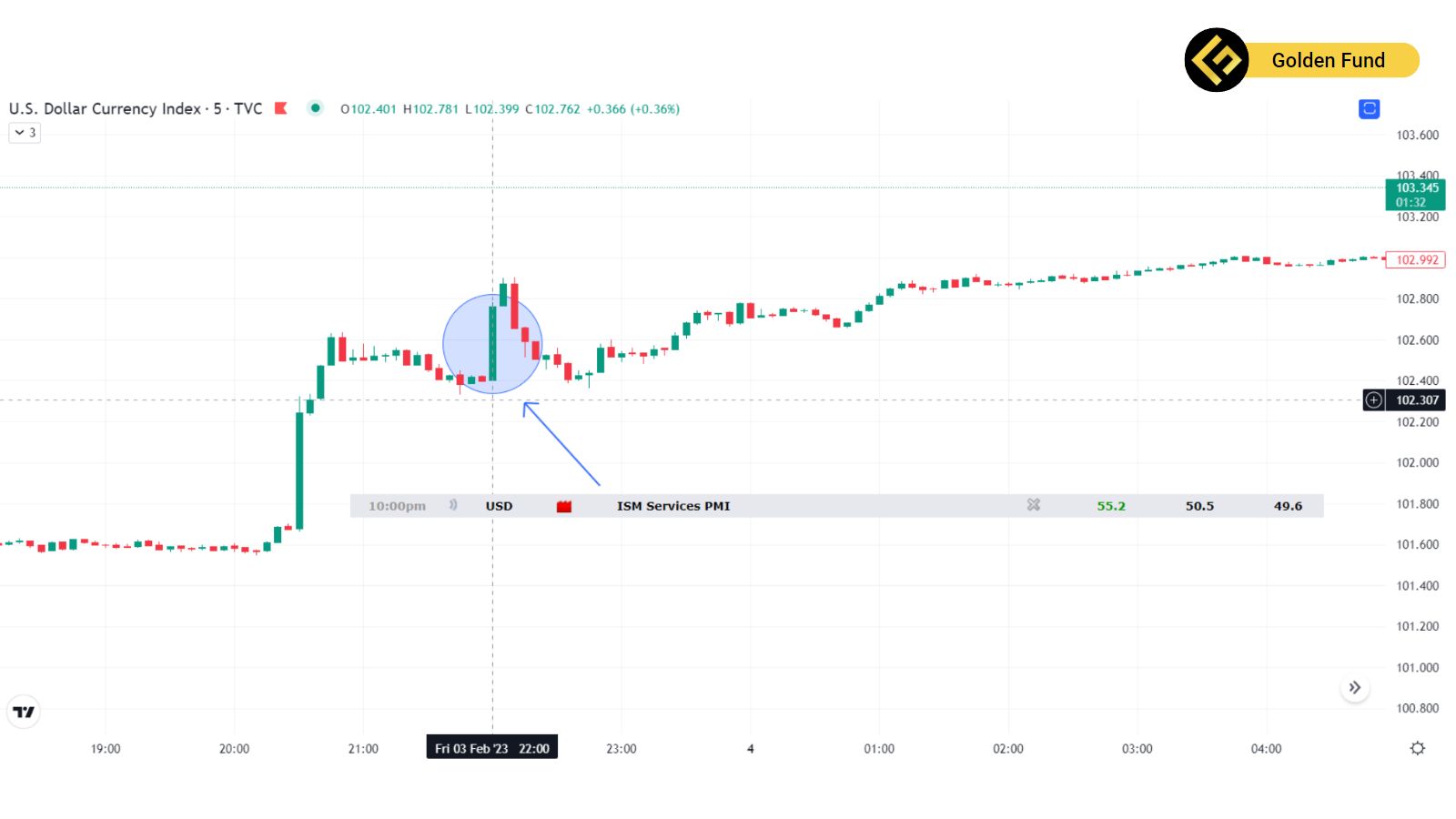Viewport: 1456px width, 819px height.
Task: Click the 102.800 price axis label
Action: pyautogui.click(x=1418, y=299)
